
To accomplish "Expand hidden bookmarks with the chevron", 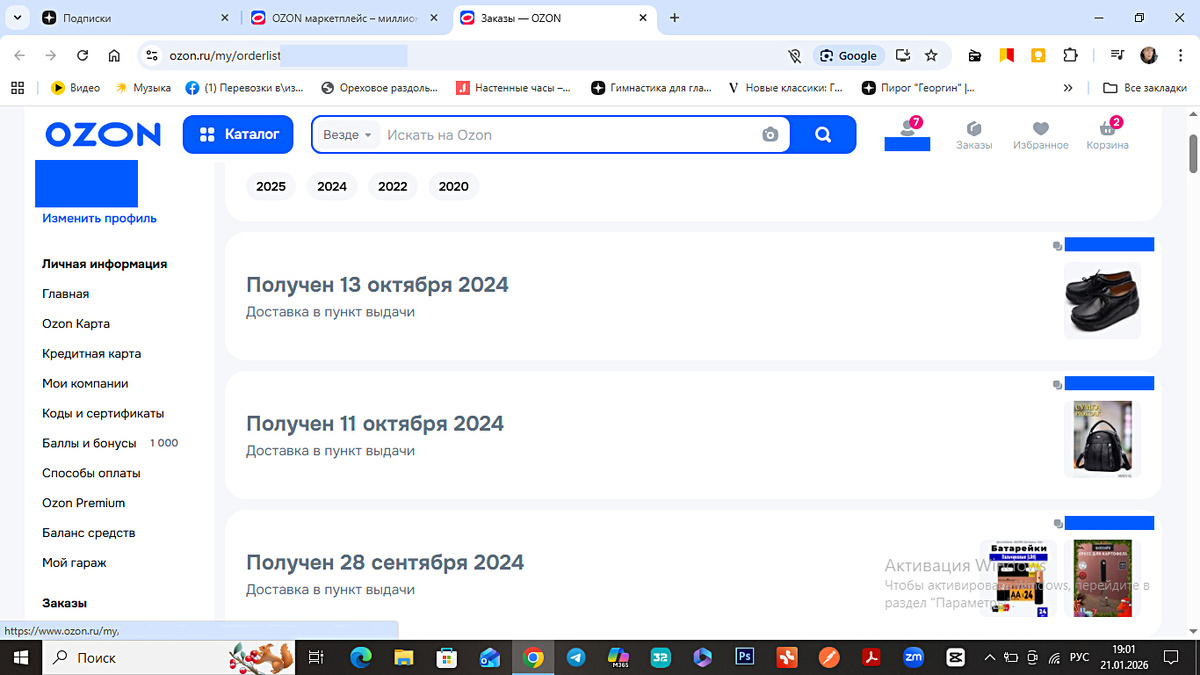I will [x=1069, y=87].
